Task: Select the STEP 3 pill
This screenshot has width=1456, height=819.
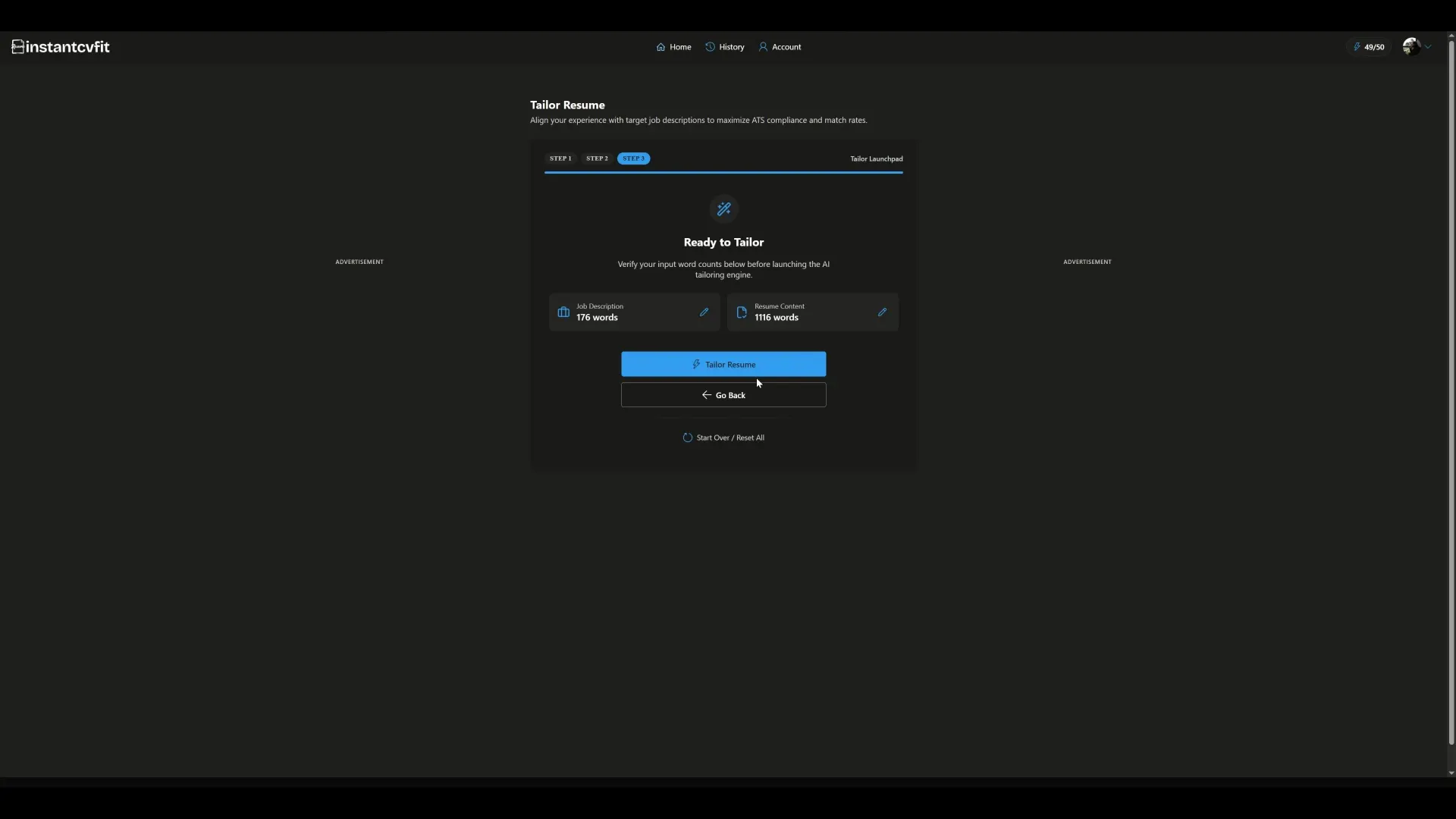Action: [x=633, y=158]
